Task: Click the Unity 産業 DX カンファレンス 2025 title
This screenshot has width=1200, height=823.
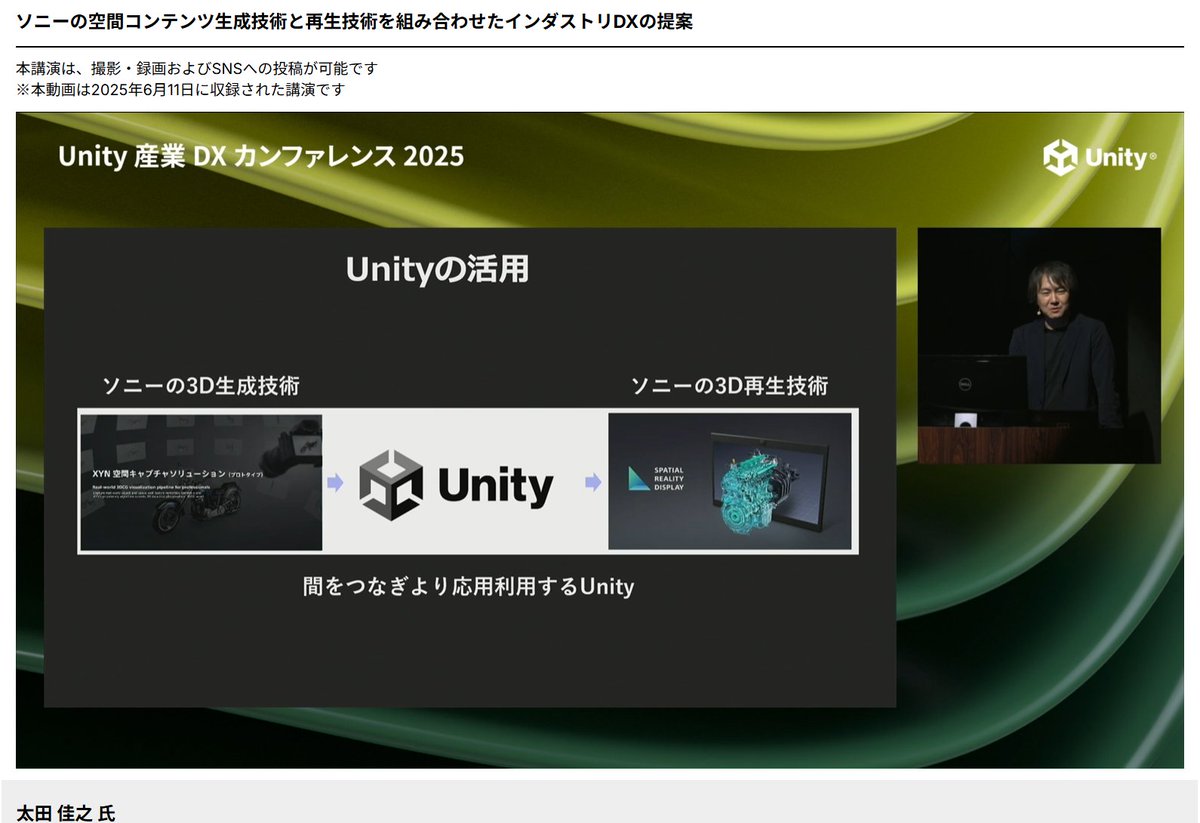Action: pos(261,157)
